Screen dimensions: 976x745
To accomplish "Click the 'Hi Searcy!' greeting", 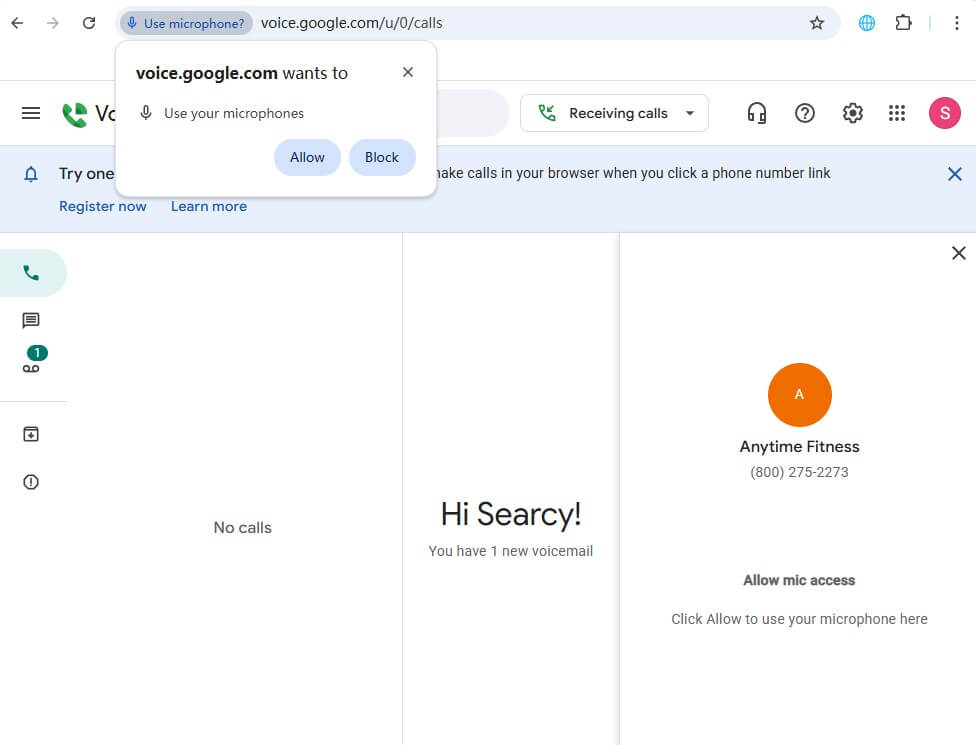I will point(510,515).
